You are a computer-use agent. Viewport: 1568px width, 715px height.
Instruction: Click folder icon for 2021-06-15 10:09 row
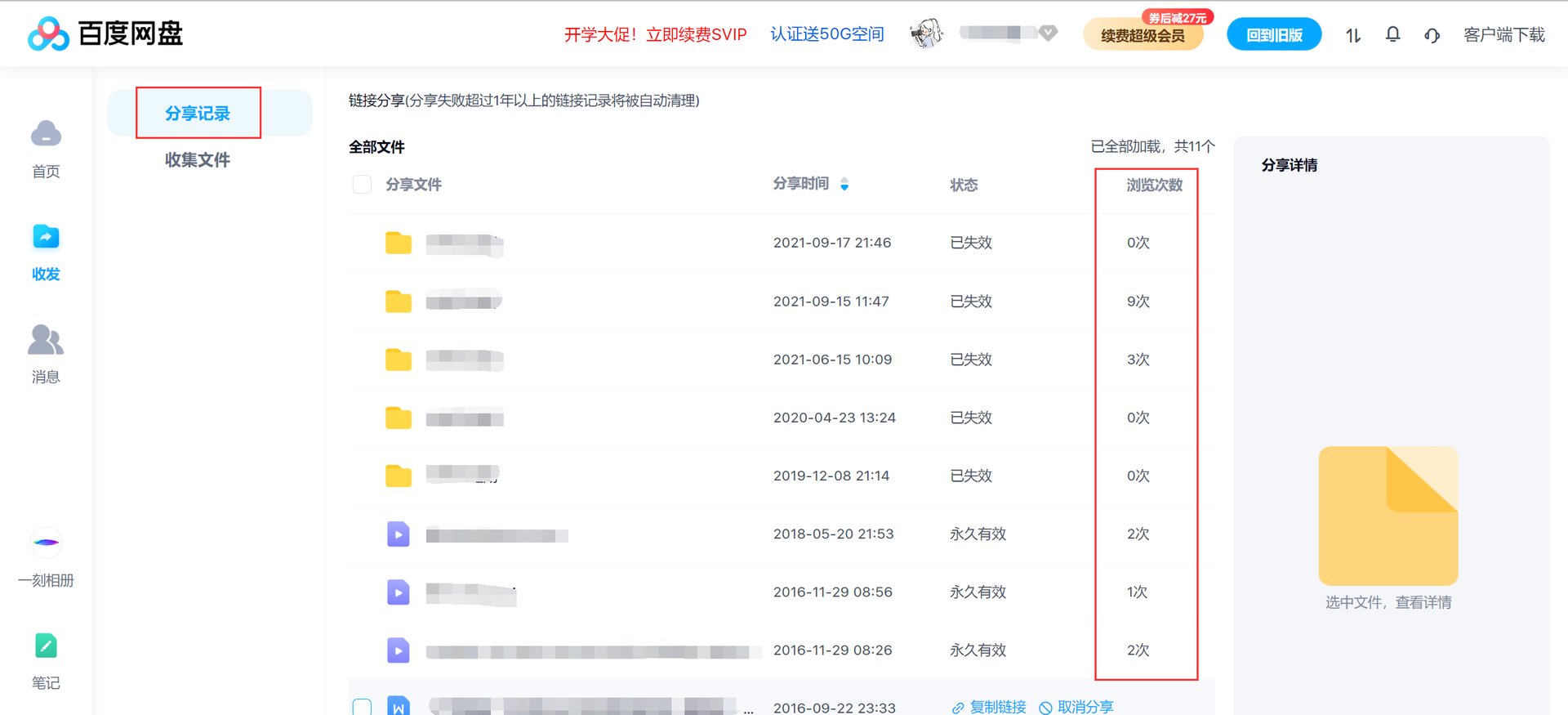pos(399,360)
